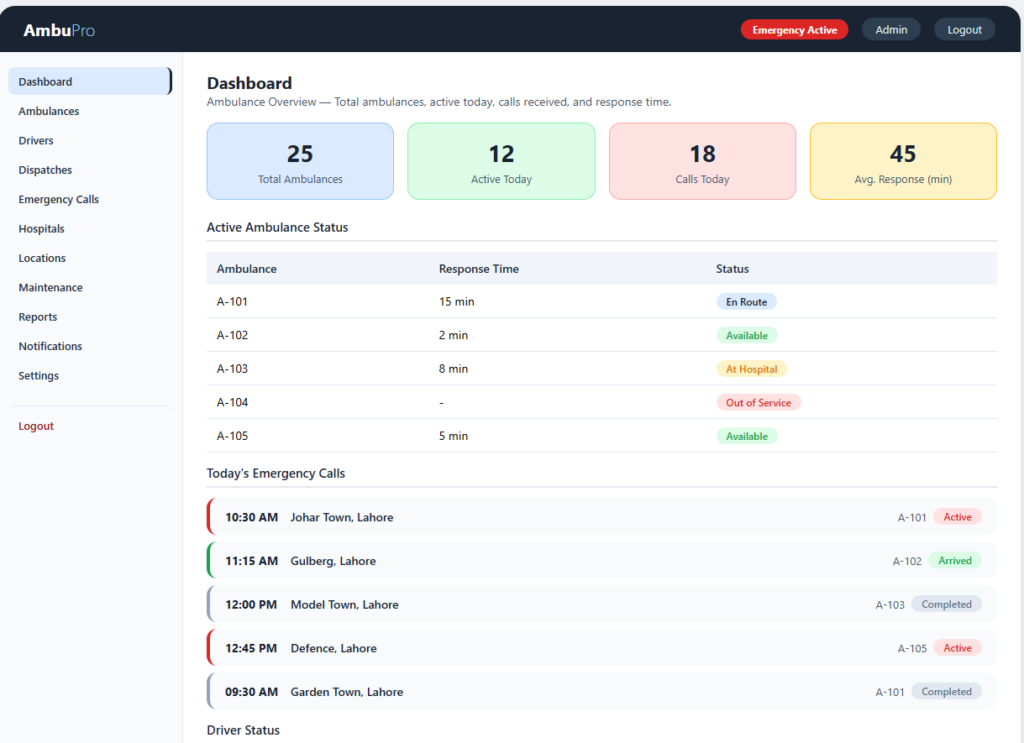
Task: Select the A-104 Out of Service row
Action: pyautogui.click(x=601, y=402)
